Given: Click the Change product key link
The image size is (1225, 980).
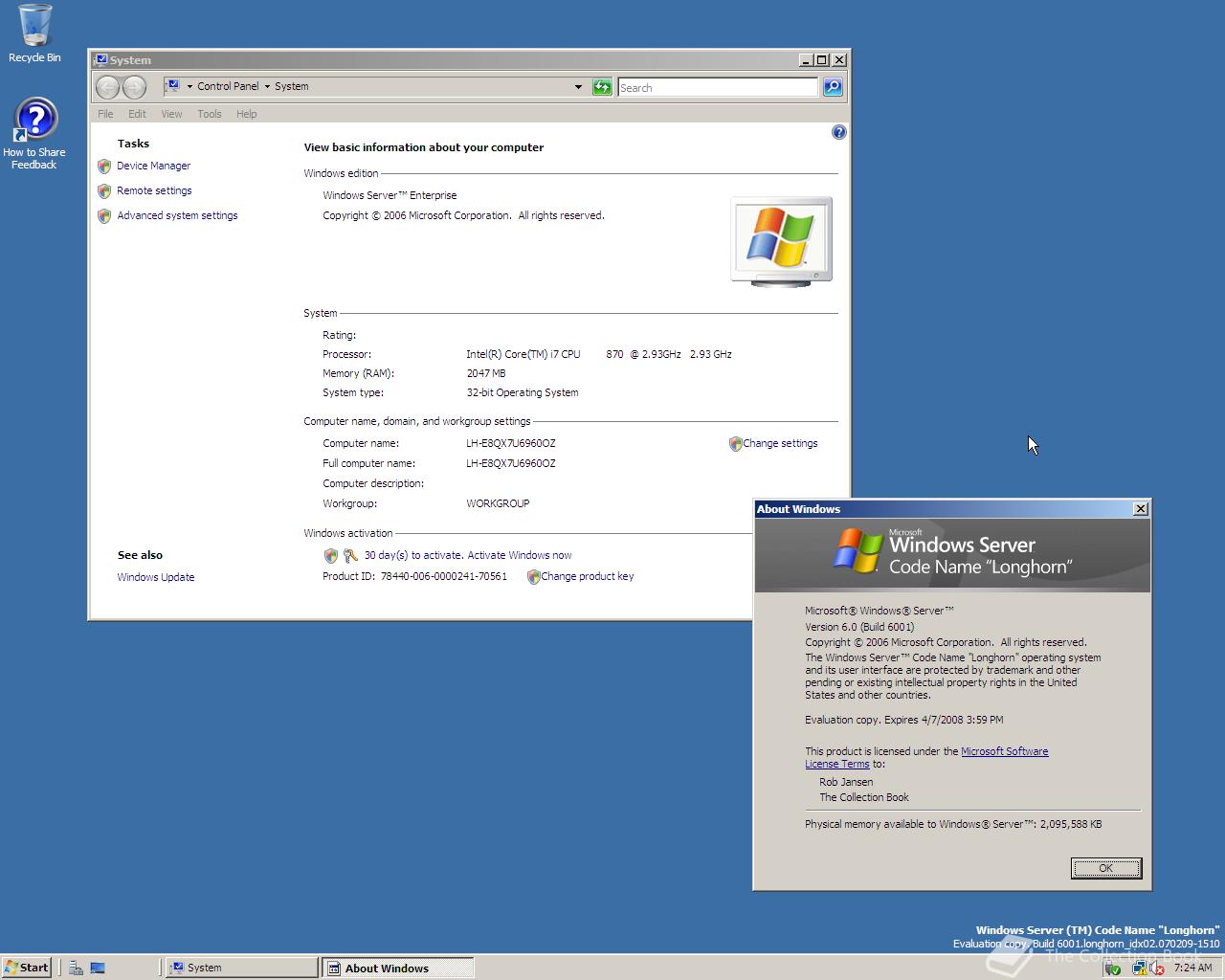Looking at the screenshot, I should (x=588, y=576).
